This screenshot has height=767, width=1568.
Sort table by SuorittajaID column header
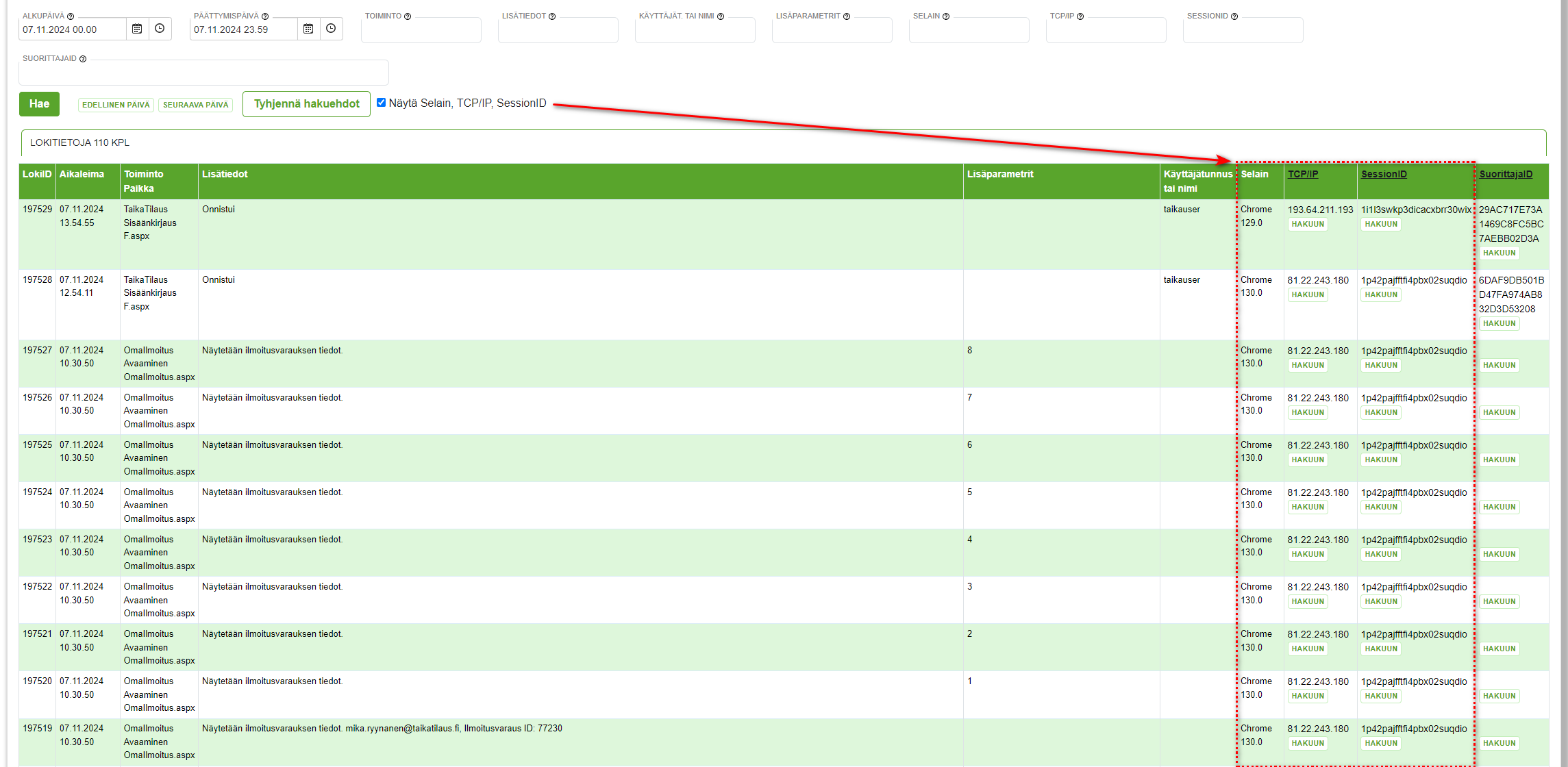tap(1505, 174)
